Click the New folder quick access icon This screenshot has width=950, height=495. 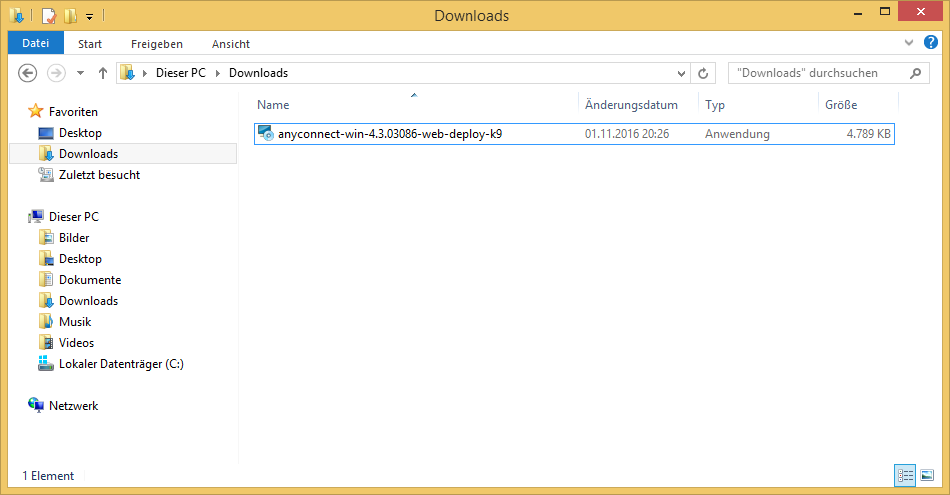point(70,16)
